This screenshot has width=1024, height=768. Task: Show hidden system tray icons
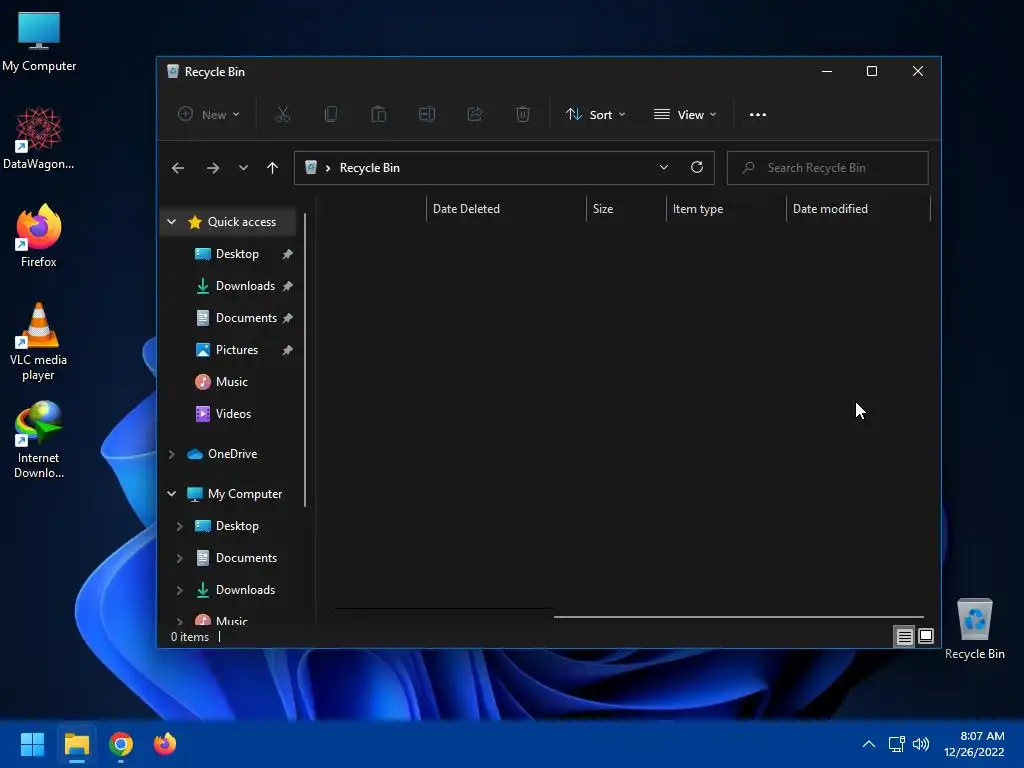tap(869, 744)
